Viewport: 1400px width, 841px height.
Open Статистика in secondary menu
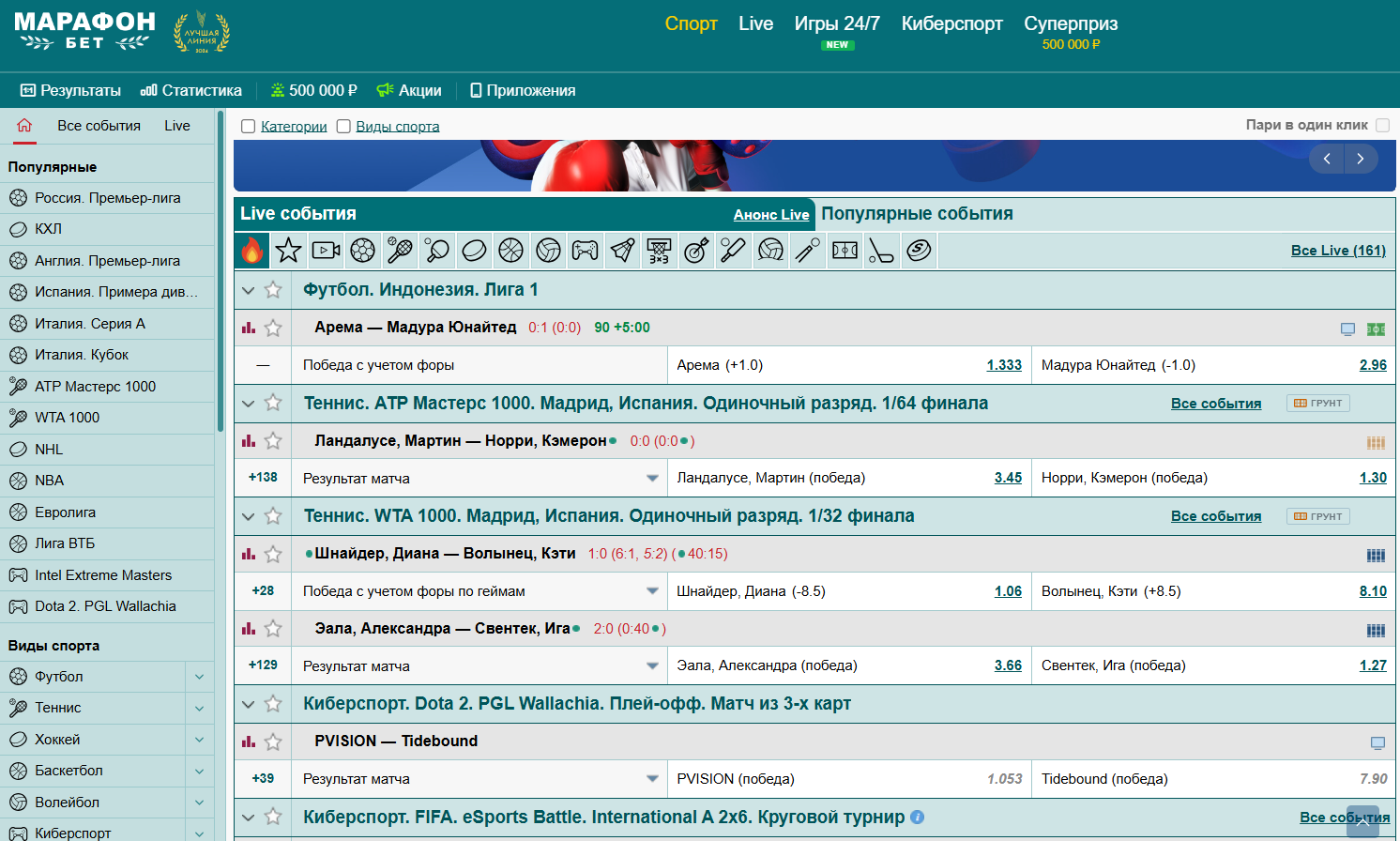[x=190, y=90]
